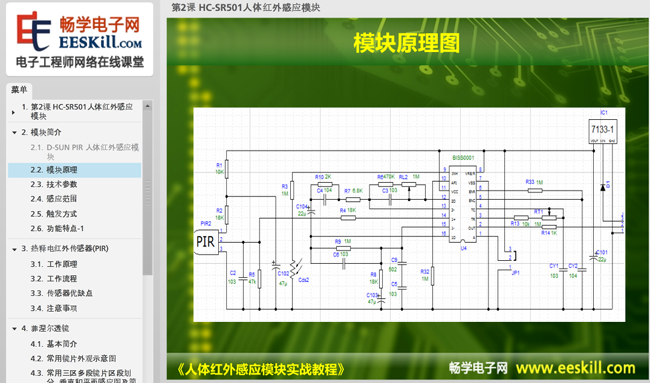Visit the www.eeskill.com link
650x383 pixels.
[575, 368]
